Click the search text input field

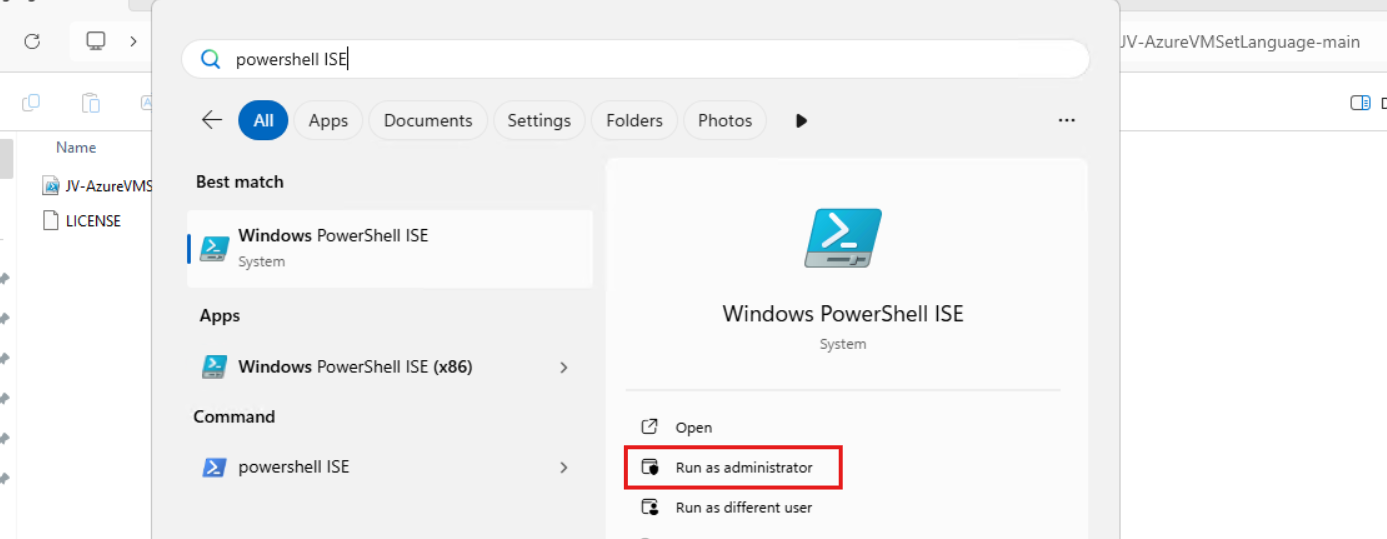coord(650,60)
